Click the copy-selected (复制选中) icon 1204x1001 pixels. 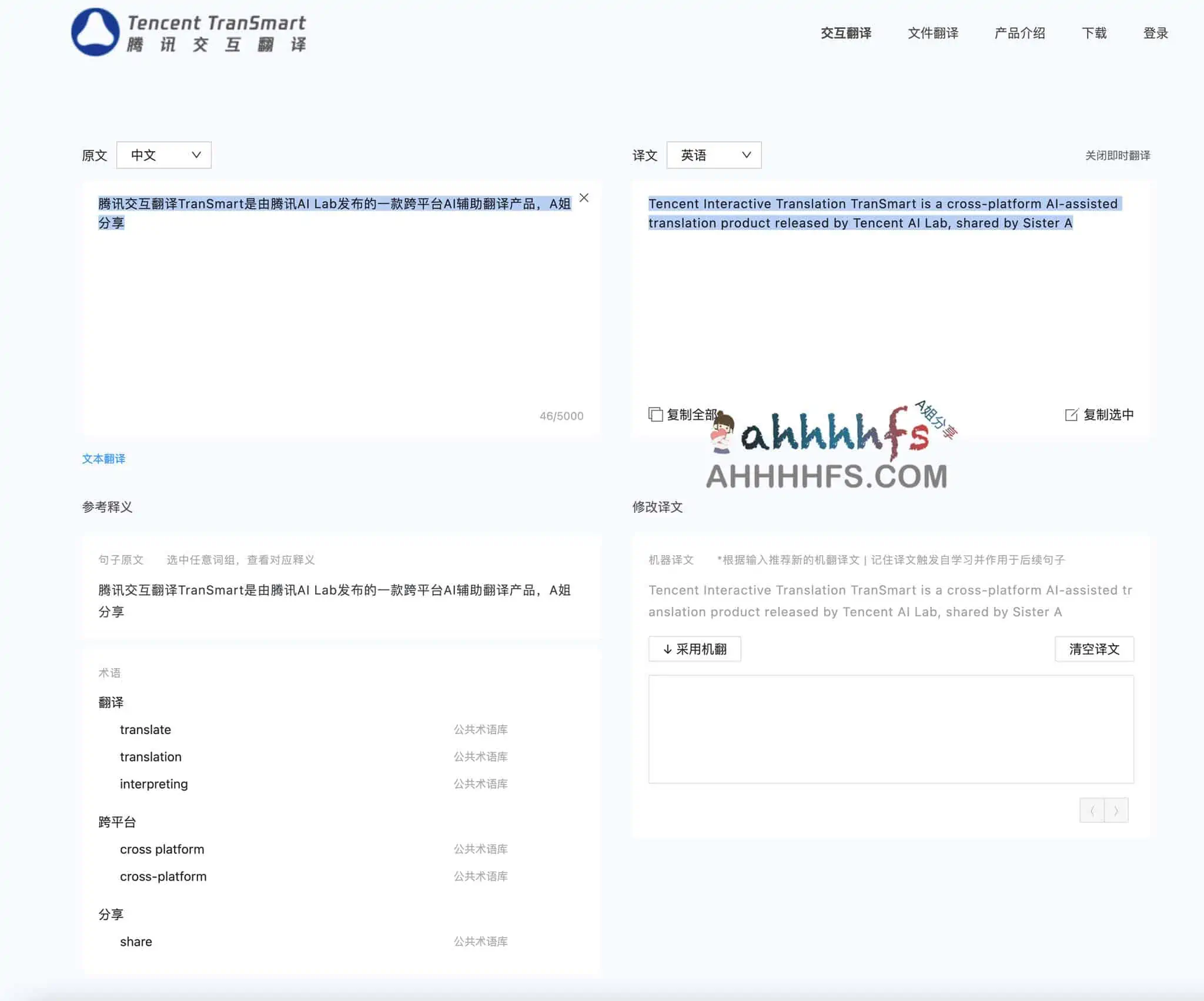(x=1072, y=415)
